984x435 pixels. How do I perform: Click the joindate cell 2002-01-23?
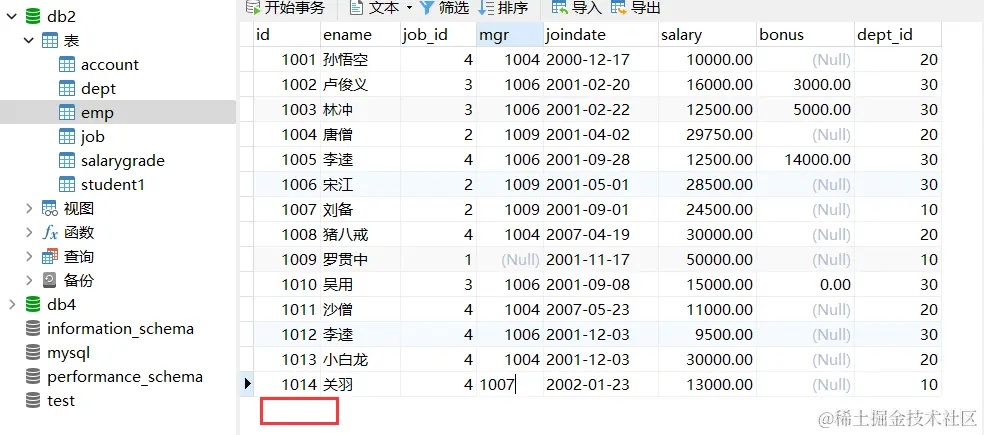[601, 384]
